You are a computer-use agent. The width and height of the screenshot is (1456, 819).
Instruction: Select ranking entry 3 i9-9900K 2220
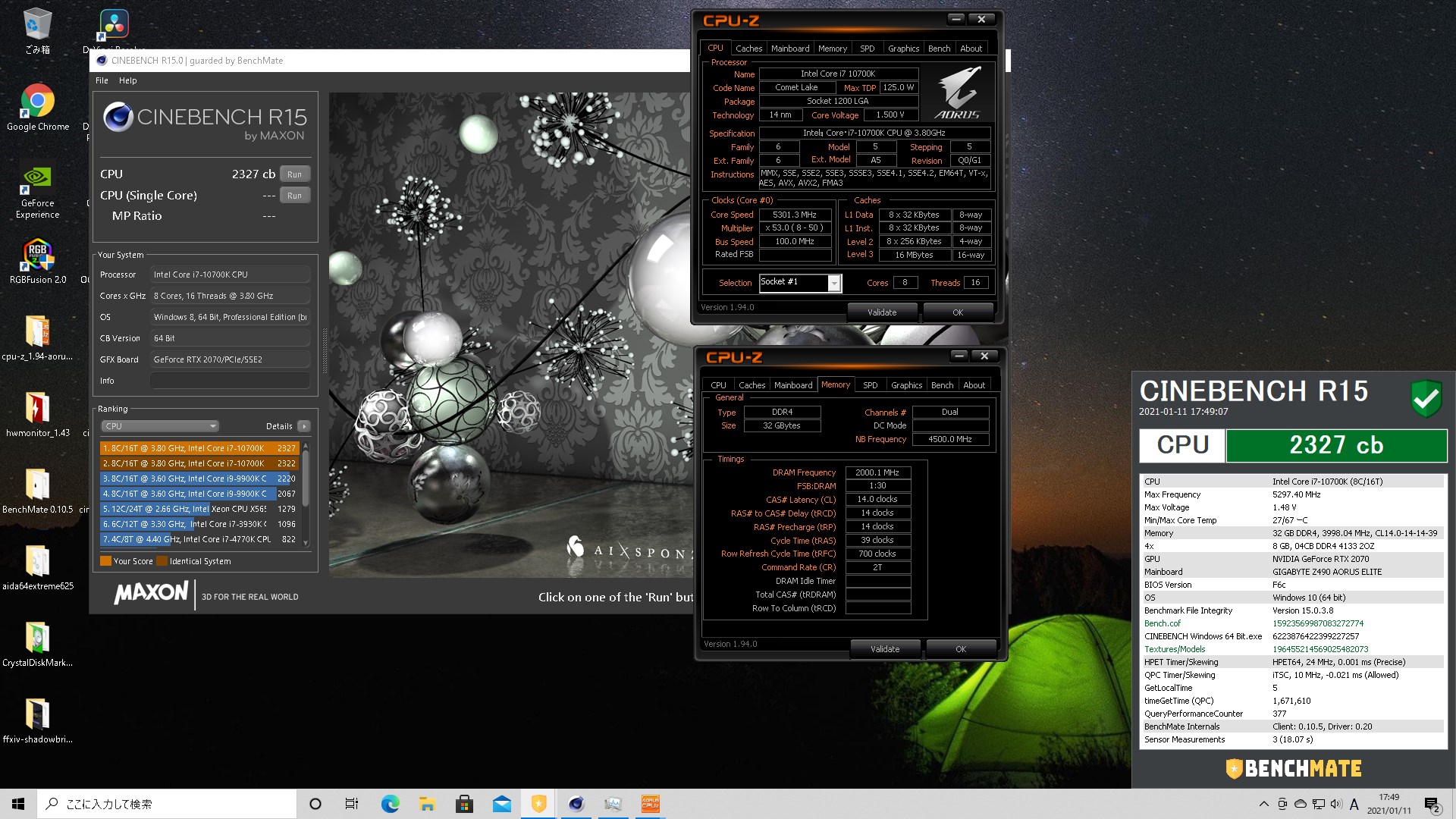tap(199, 479)
